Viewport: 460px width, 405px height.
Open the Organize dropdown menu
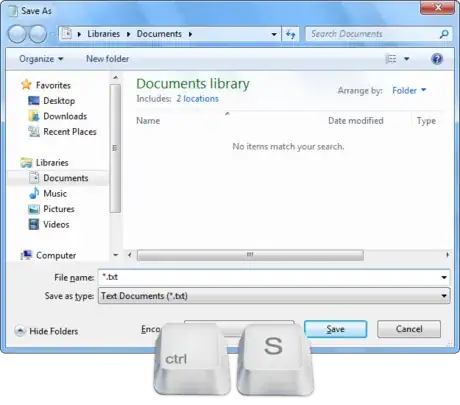(x=41, y=59)
